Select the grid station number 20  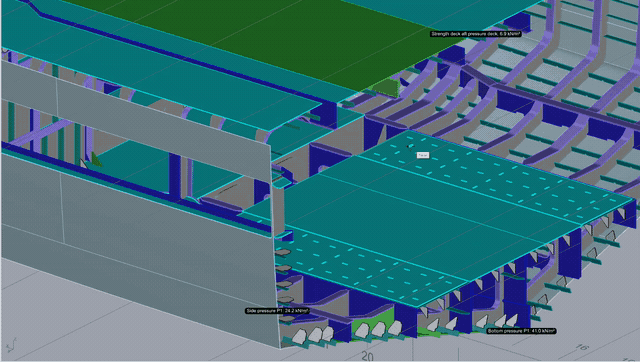click(x=367, y=356)
